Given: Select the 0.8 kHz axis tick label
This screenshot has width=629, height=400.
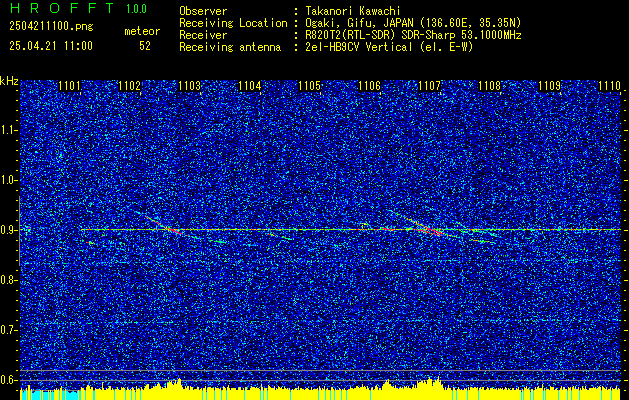Looking at the screenshot, I should pyautogui.click(x=8, y=280).
